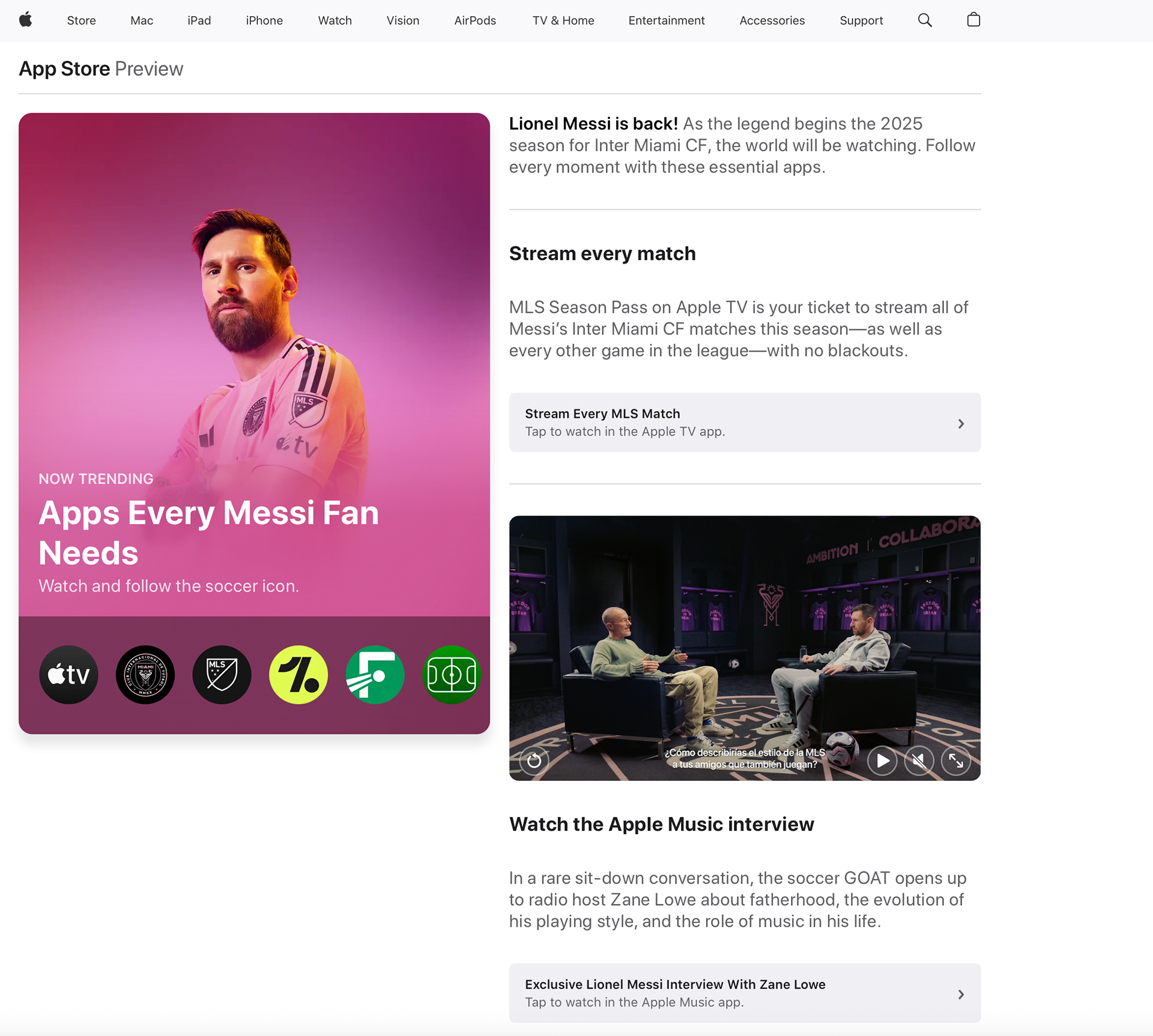Click the Apple logo icon

(x=25, y=20)
